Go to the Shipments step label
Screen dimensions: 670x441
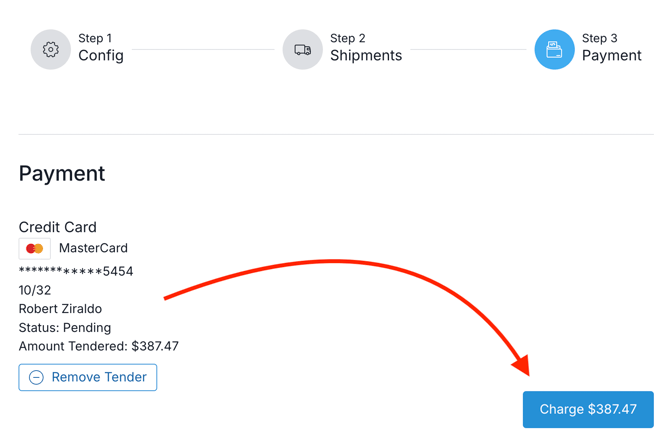(366, 56)
